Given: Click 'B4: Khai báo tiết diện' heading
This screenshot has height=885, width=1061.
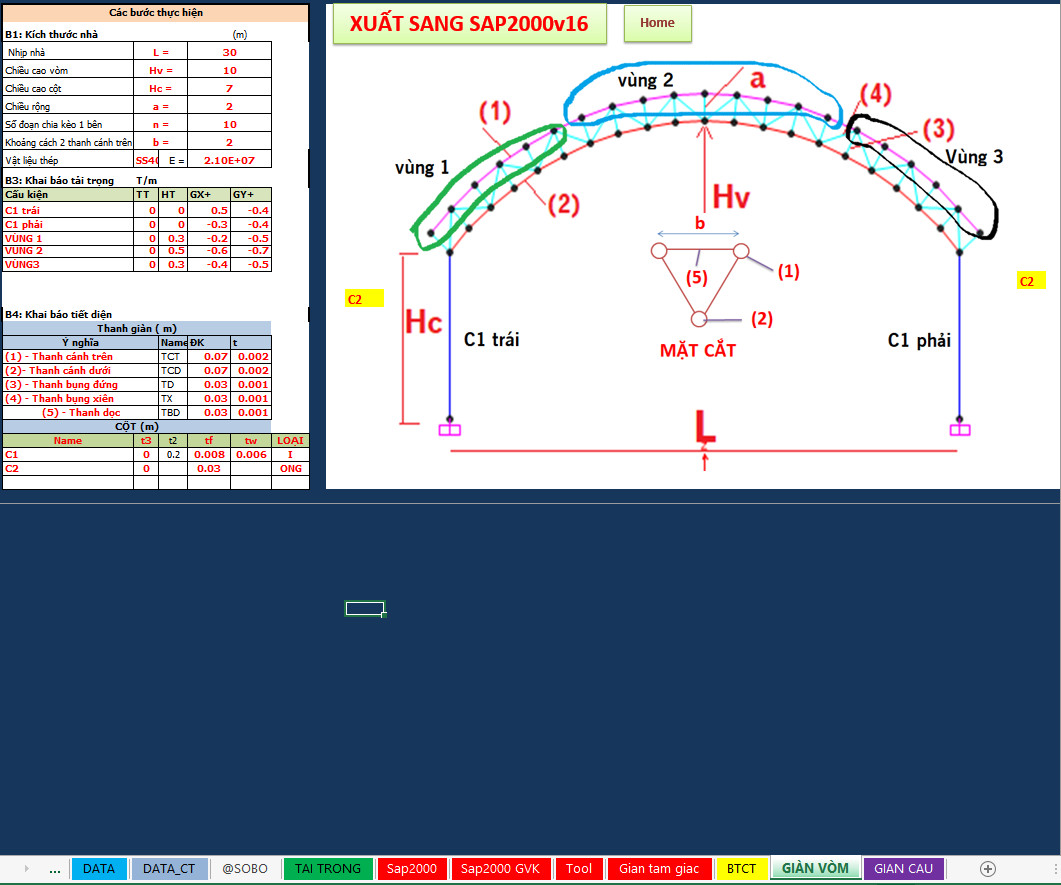Looking at the screenshot, I should coord(58,315).
